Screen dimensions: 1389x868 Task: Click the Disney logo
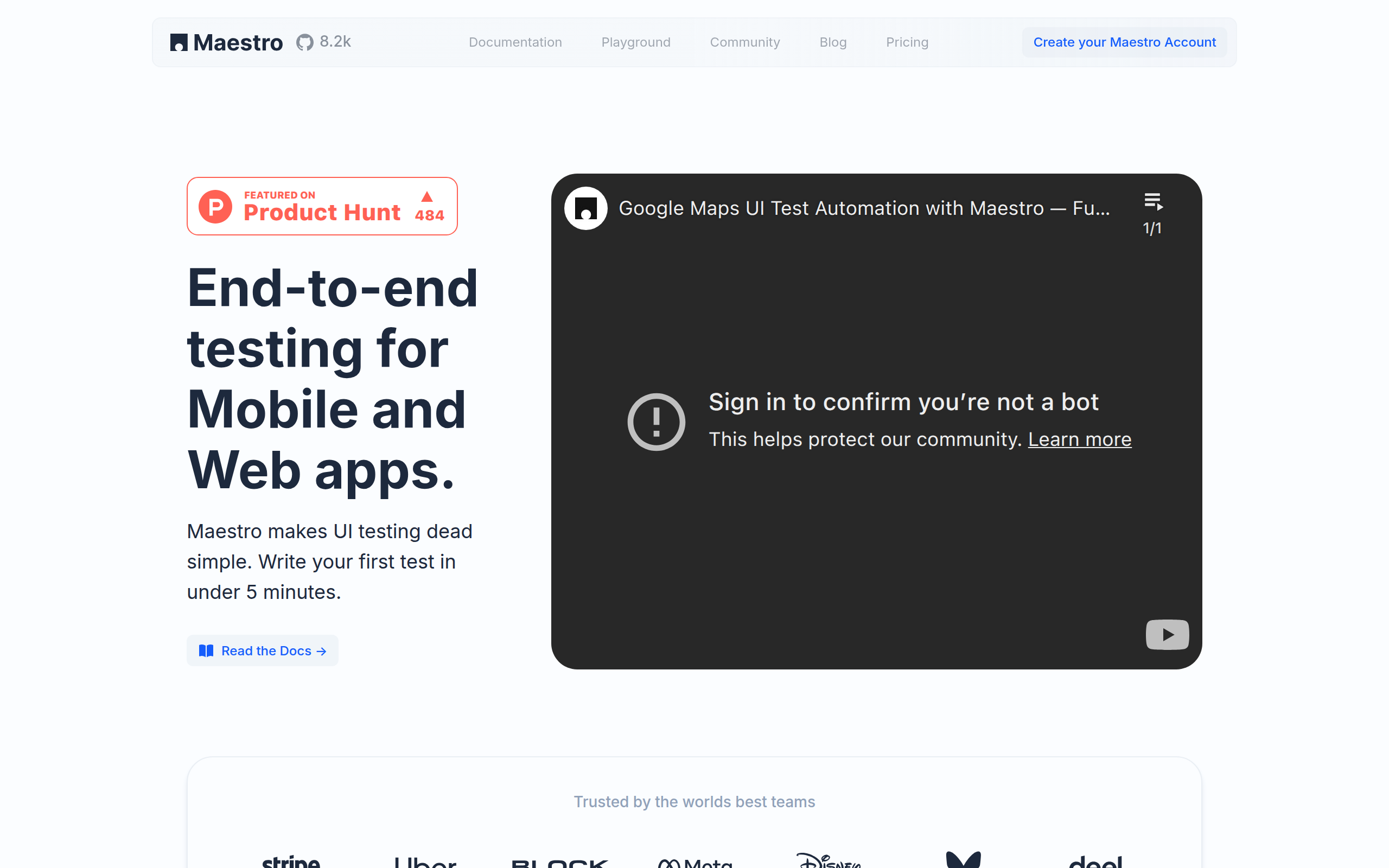coord(828,860)
